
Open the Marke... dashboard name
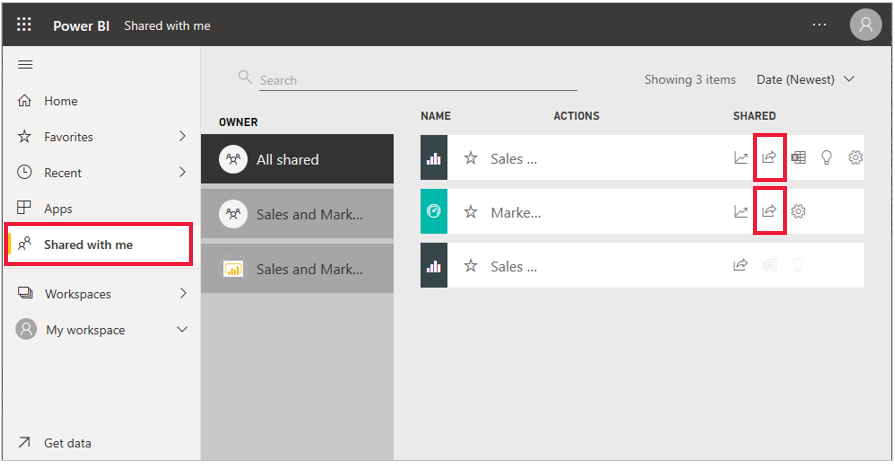(x=515, y=213)
